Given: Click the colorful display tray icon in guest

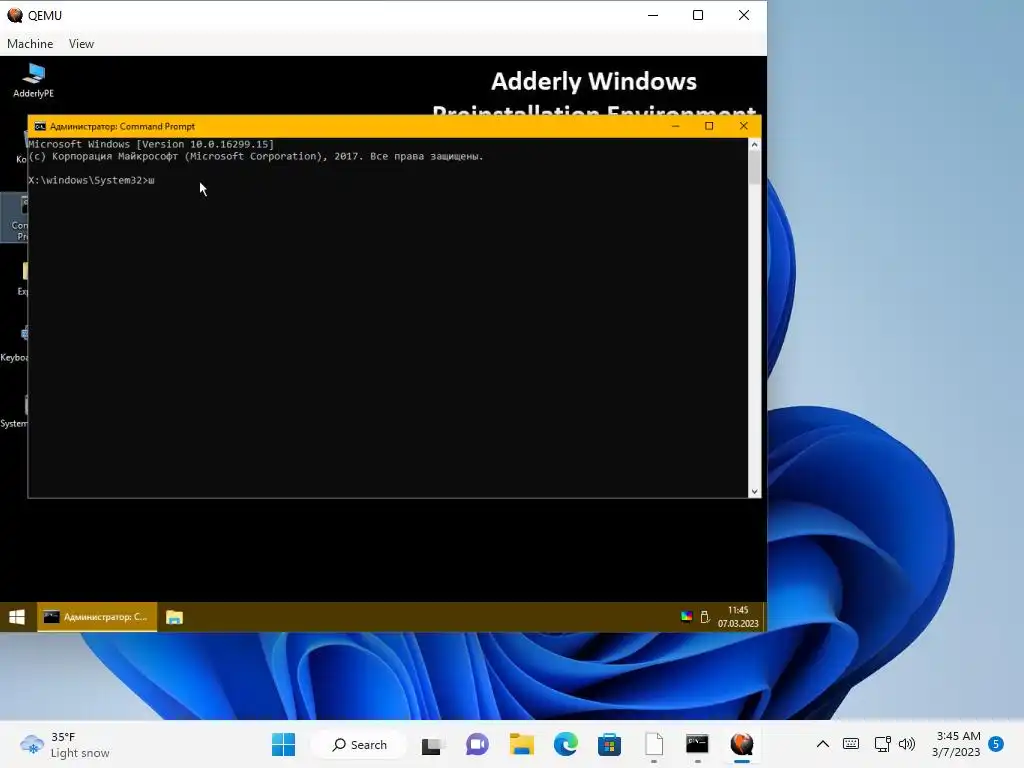Looking at the screenshot, I should pyautogui.click(x=686, y=616).
